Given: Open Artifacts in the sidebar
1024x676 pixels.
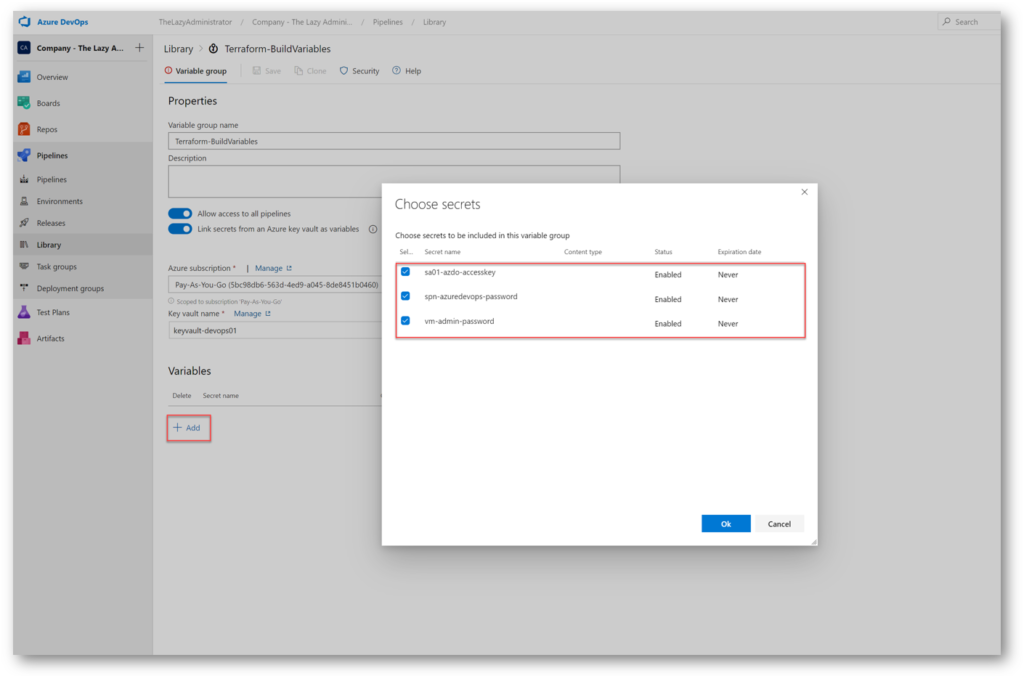Looking at the screenshot, I should point(50,338).
